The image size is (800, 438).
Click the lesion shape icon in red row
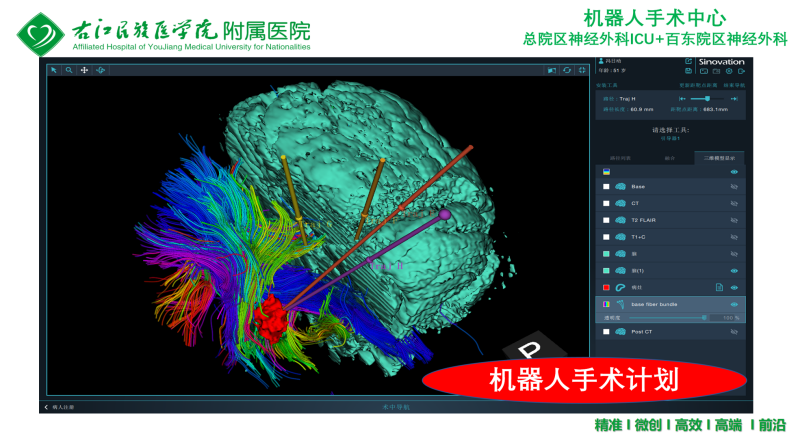point(620,287)
